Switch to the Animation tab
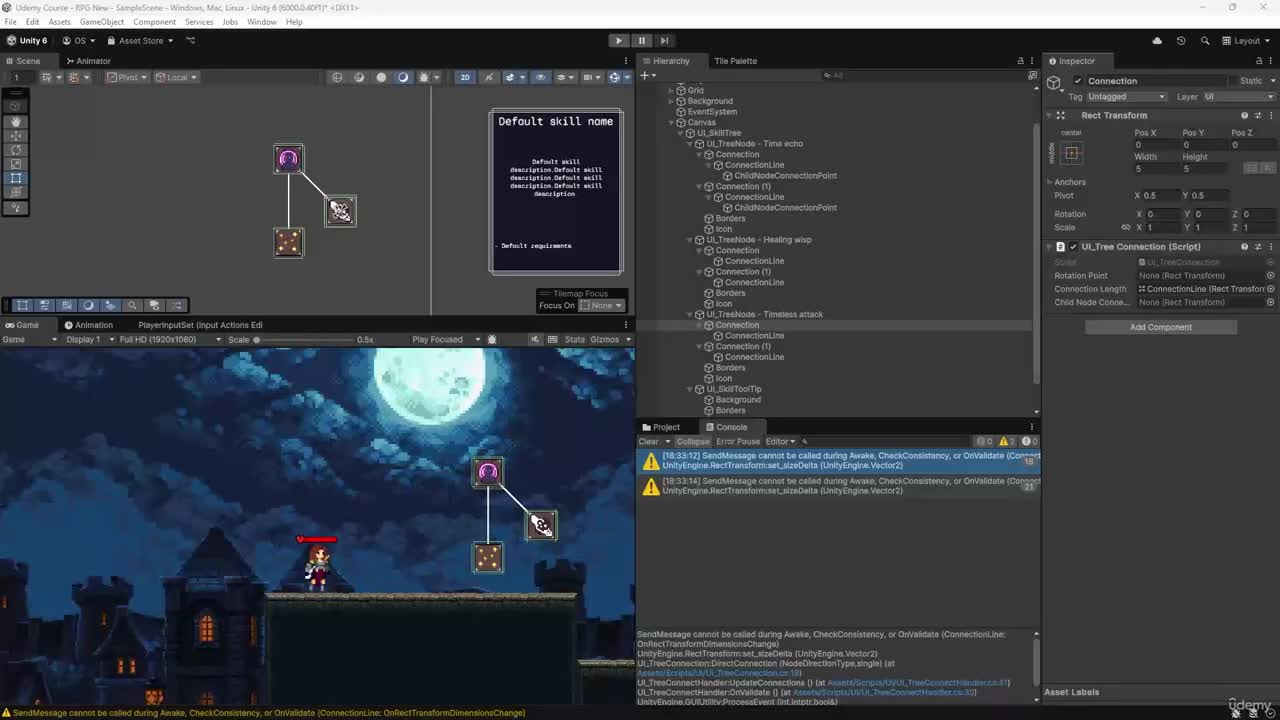1280x720 pixels. click(88, 325)
